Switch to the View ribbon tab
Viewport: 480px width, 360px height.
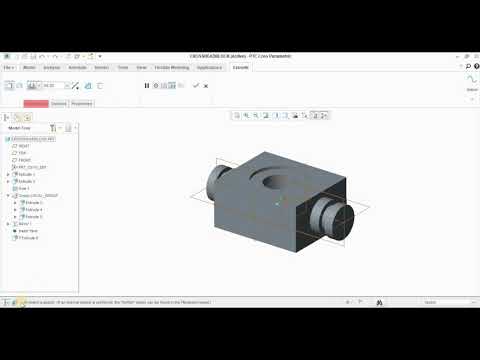[141, 68]
